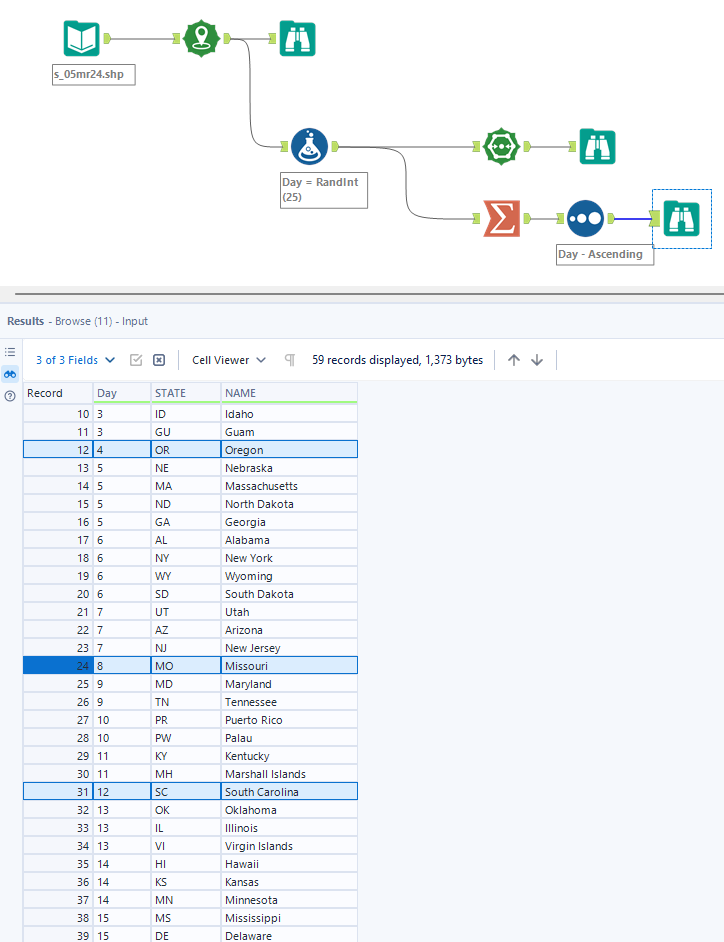The height and width of the screenshot is (942, 724).
Task: Open the Browse tool connected to Sort
Action: point(681,218)
